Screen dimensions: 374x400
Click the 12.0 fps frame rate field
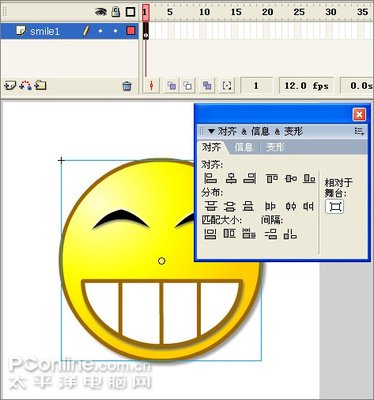pos(306,86)
